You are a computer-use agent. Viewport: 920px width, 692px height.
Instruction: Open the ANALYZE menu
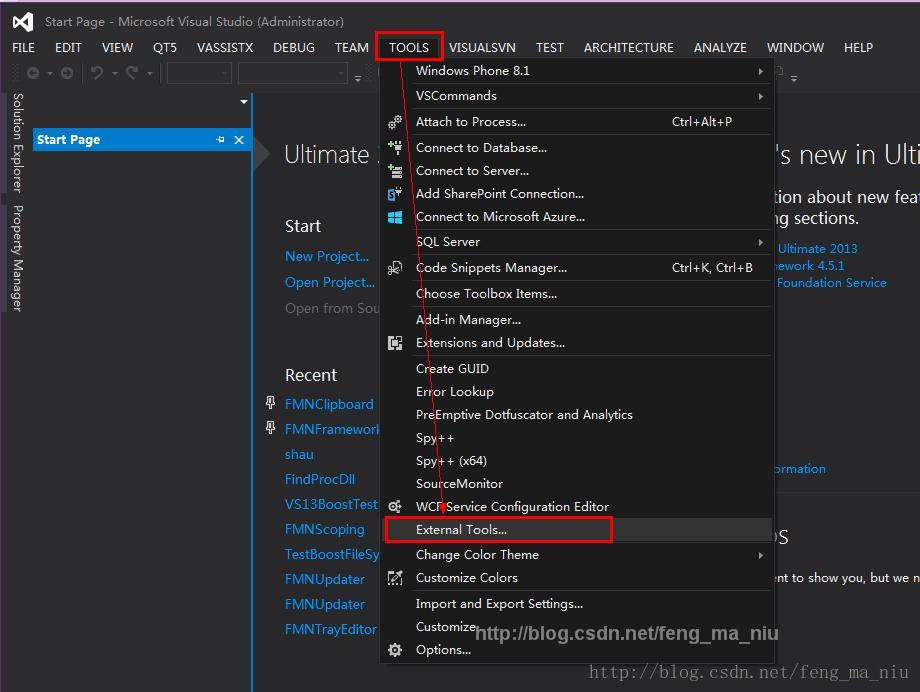(720, 48)
